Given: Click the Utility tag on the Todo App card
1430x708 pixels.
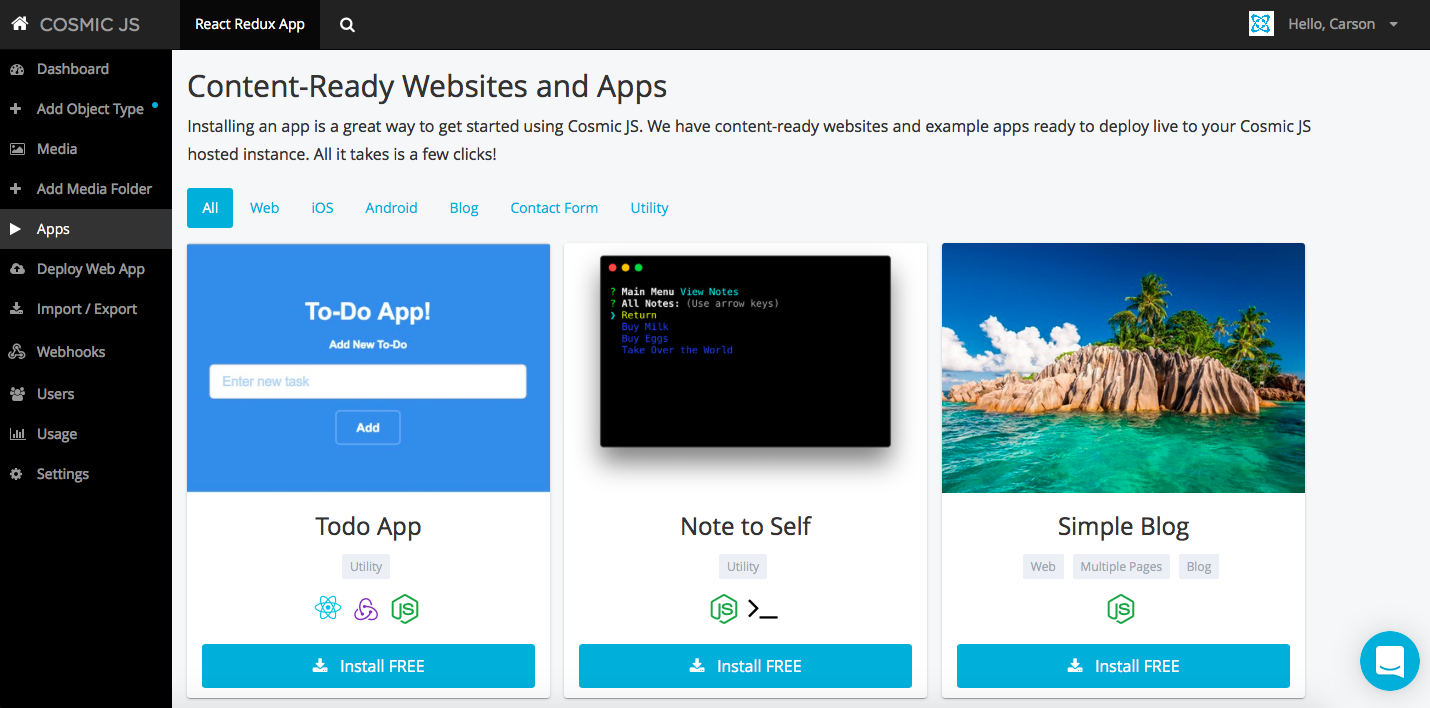Looking at the screenshot, I should (366, 566).
